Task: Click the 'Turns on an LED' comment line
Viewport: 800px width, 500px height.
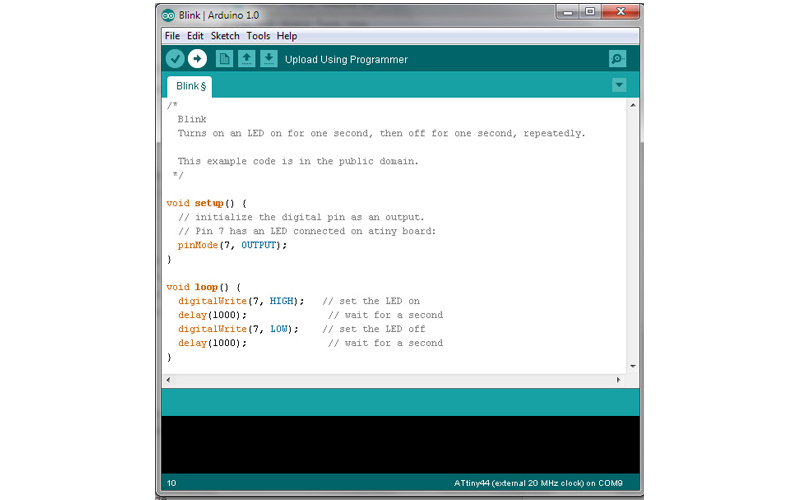Action: pyautogui.click(x=381, y=133)
